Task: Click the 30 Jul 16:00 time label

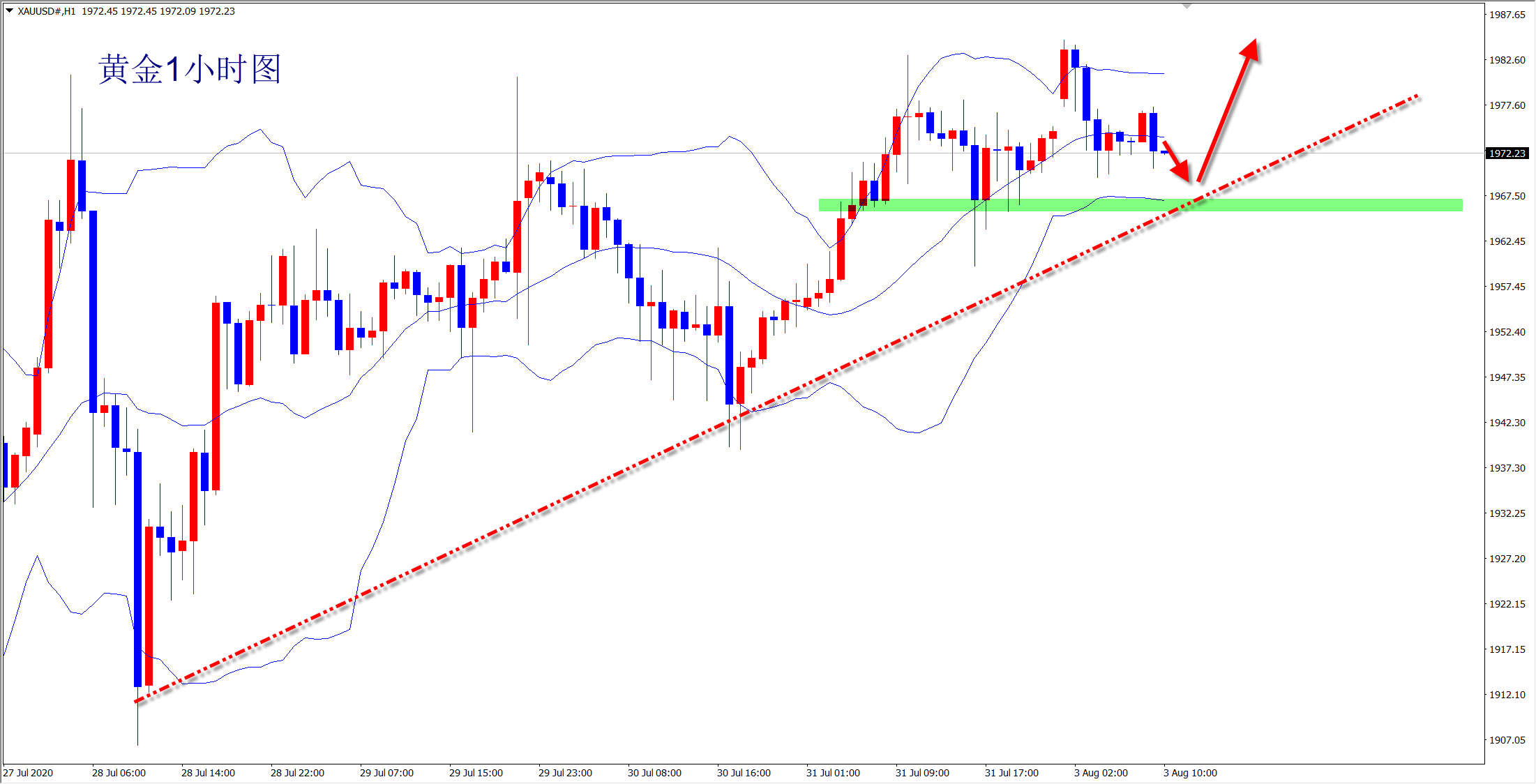Action: tap(744, 773)
